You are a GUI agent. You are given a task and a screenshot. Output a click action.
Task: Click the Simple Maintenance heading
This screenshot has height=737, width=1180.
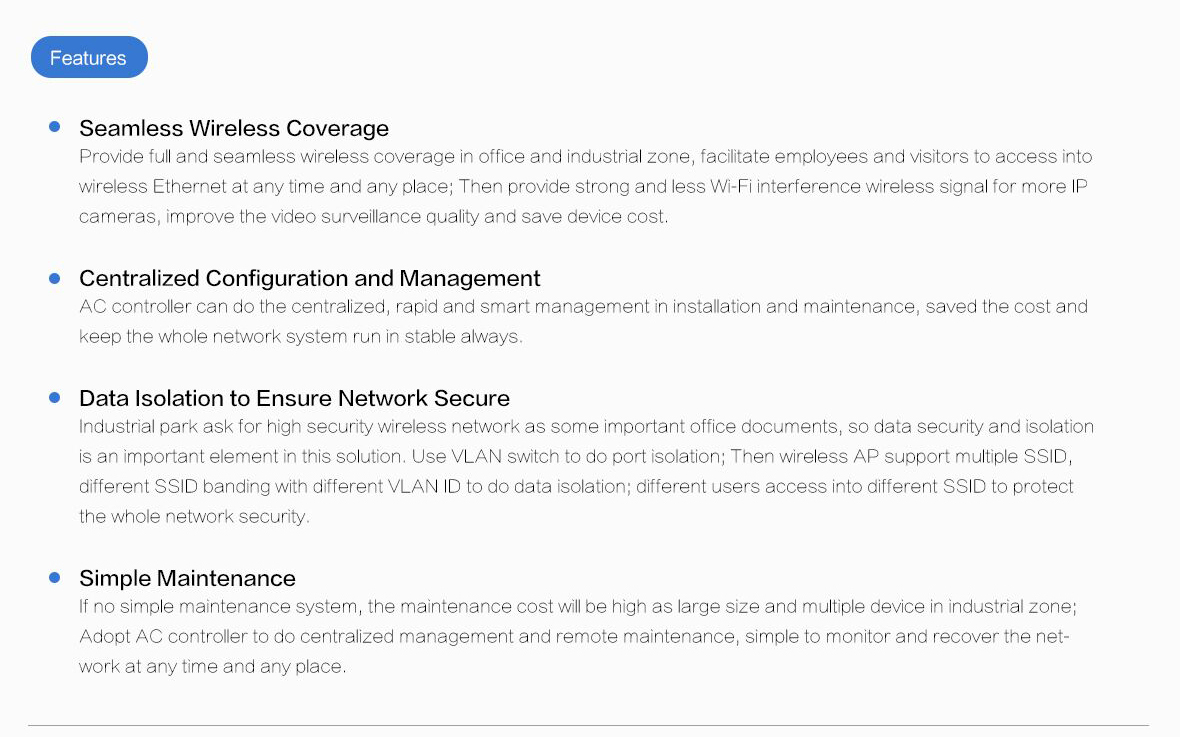(x=187, y=578)
